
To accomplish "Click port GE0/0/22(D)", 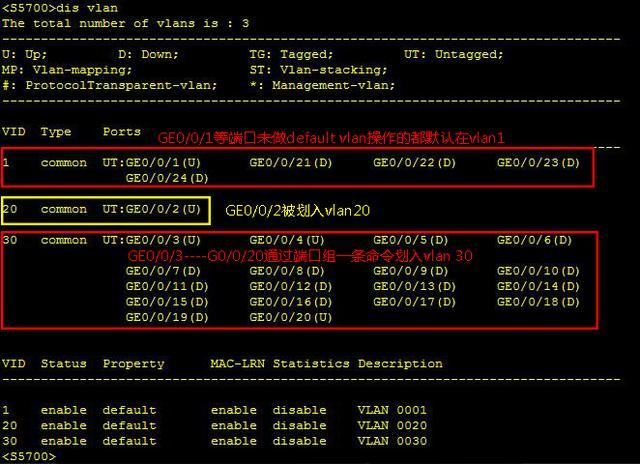I will point(414,163).
